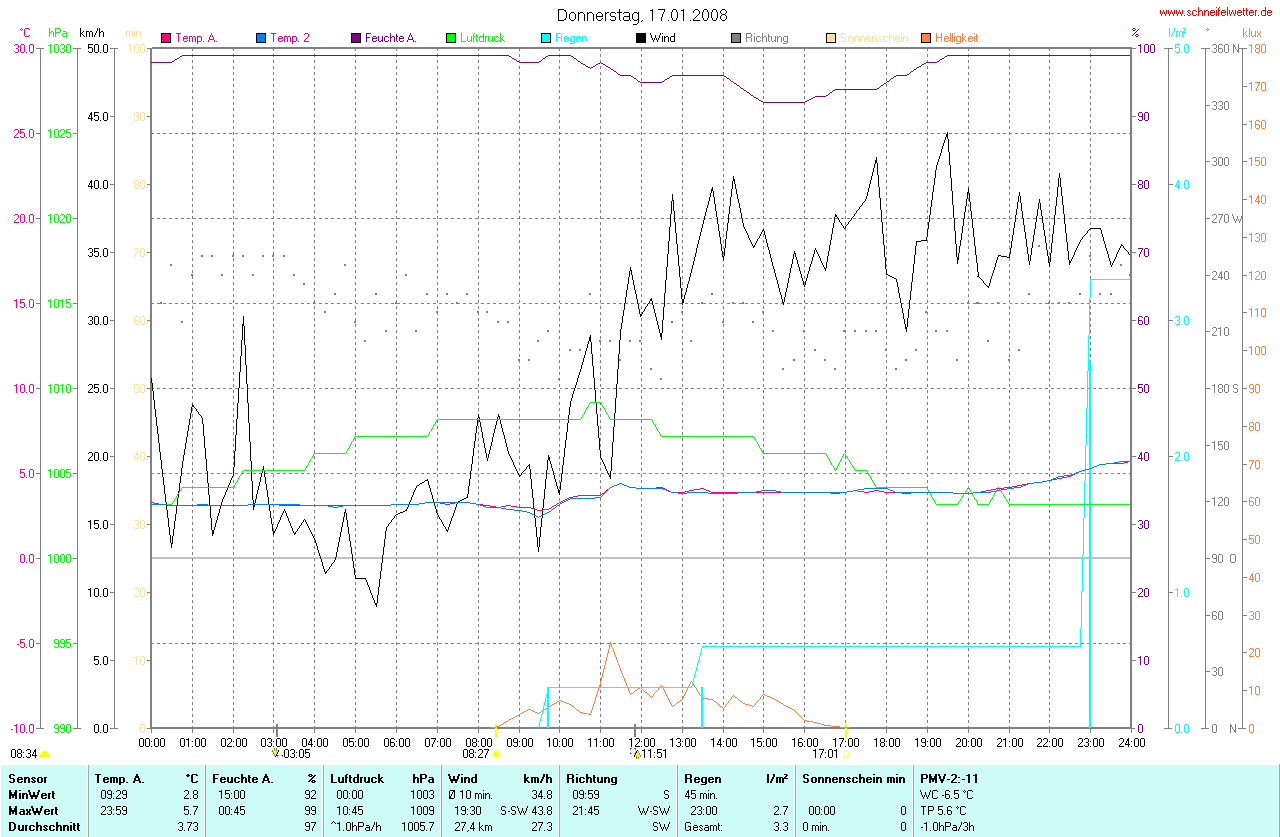Click the '12:00' time axis label
Image resolution: width=1280 pixels, height=837 pixels.
(x=642, y=743)
